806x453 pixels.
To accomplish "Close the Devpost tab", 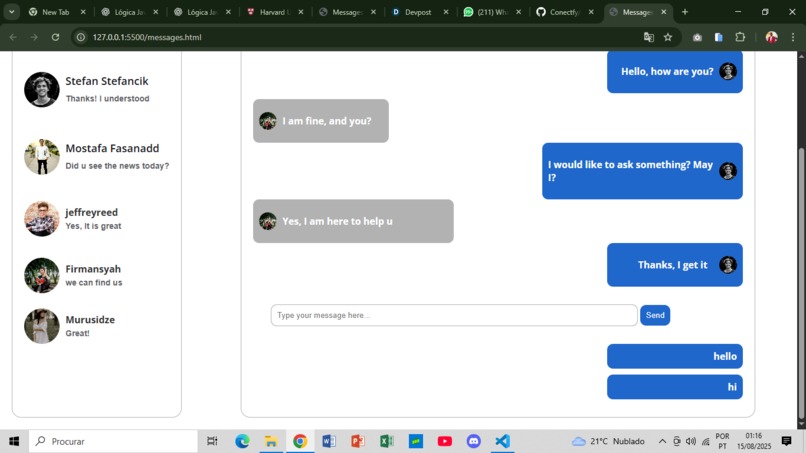I will pyautogui.click(x=446, y=12).
